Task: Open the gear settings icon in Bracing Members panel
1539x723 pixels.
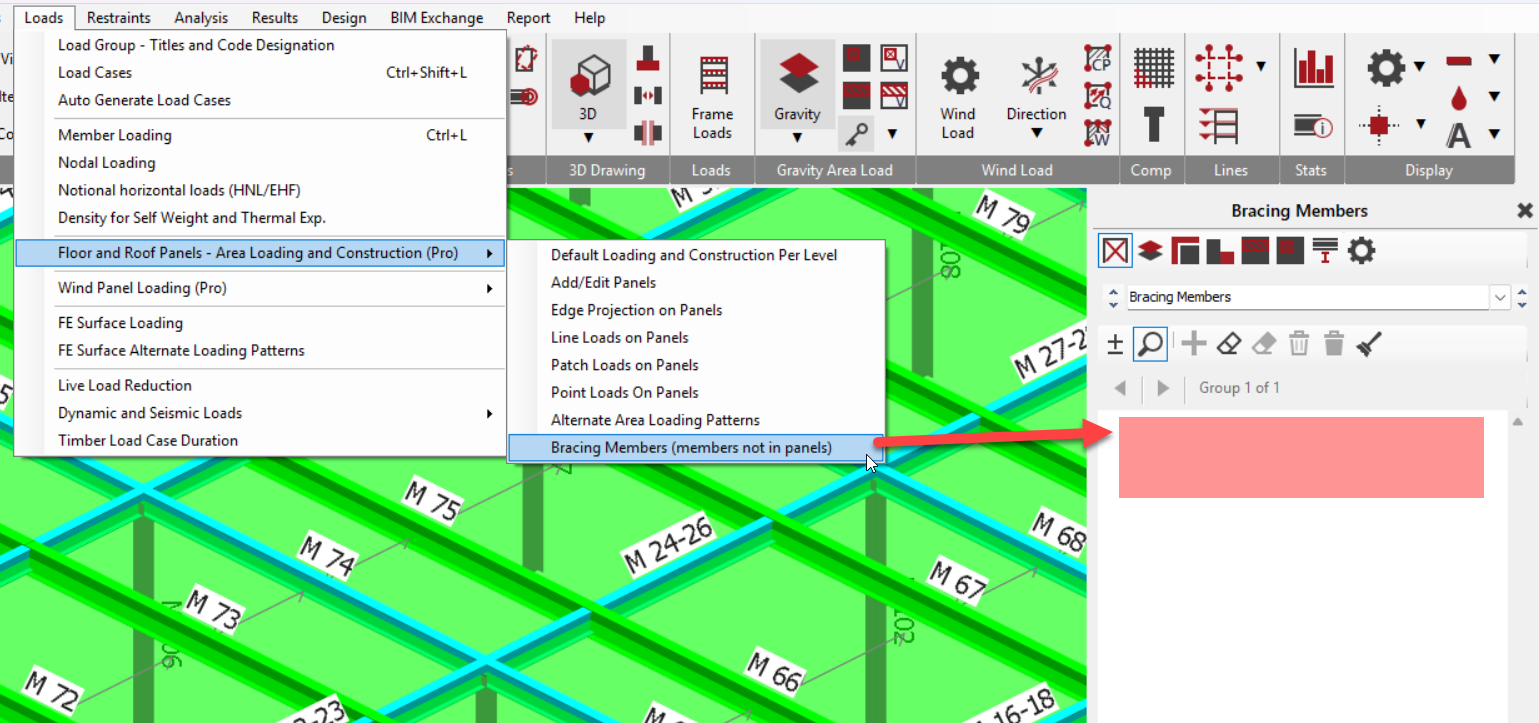Action: 1361,250
